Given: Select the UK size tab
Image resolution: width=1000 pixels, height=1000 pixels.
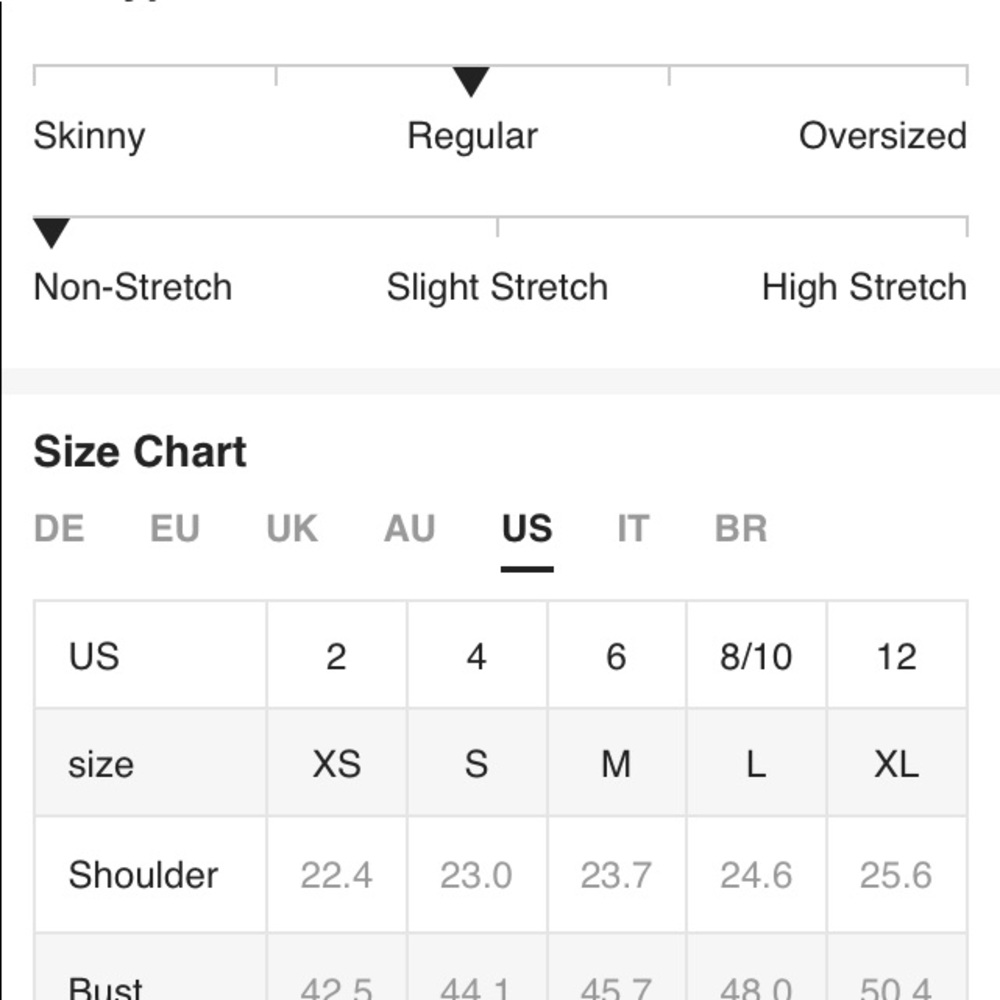Looking at the screenshot, I should tap(292, 528).
